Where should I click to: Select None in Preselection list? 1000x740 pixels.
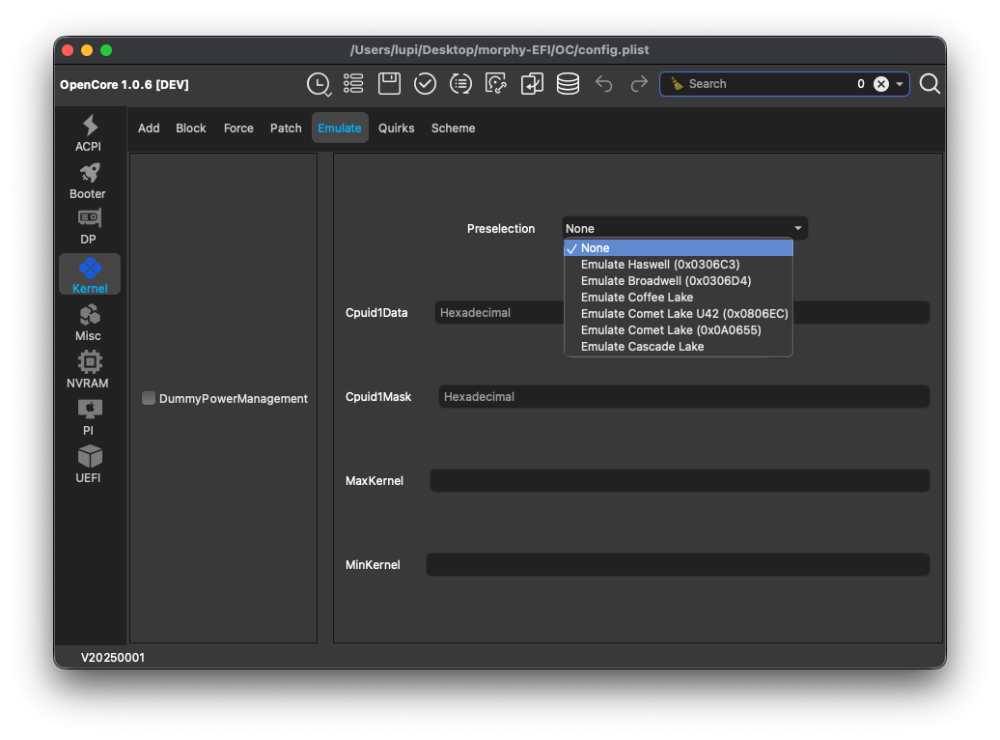(679, 248)
